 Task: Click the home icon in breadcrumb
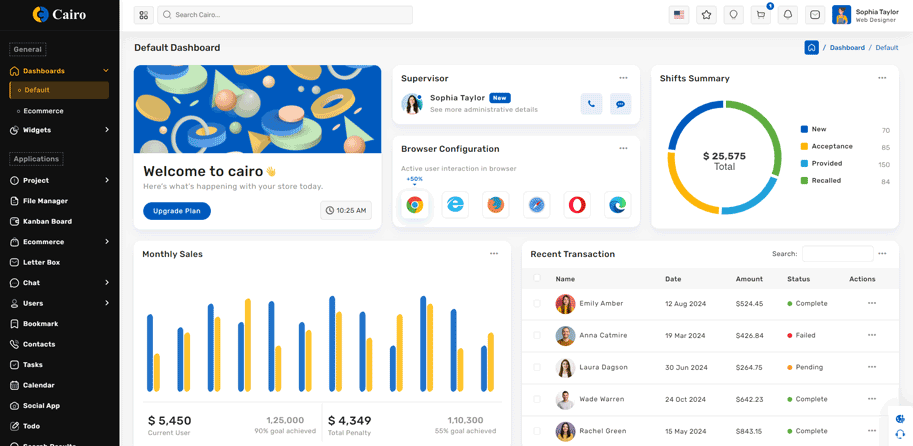click(811, 48)
